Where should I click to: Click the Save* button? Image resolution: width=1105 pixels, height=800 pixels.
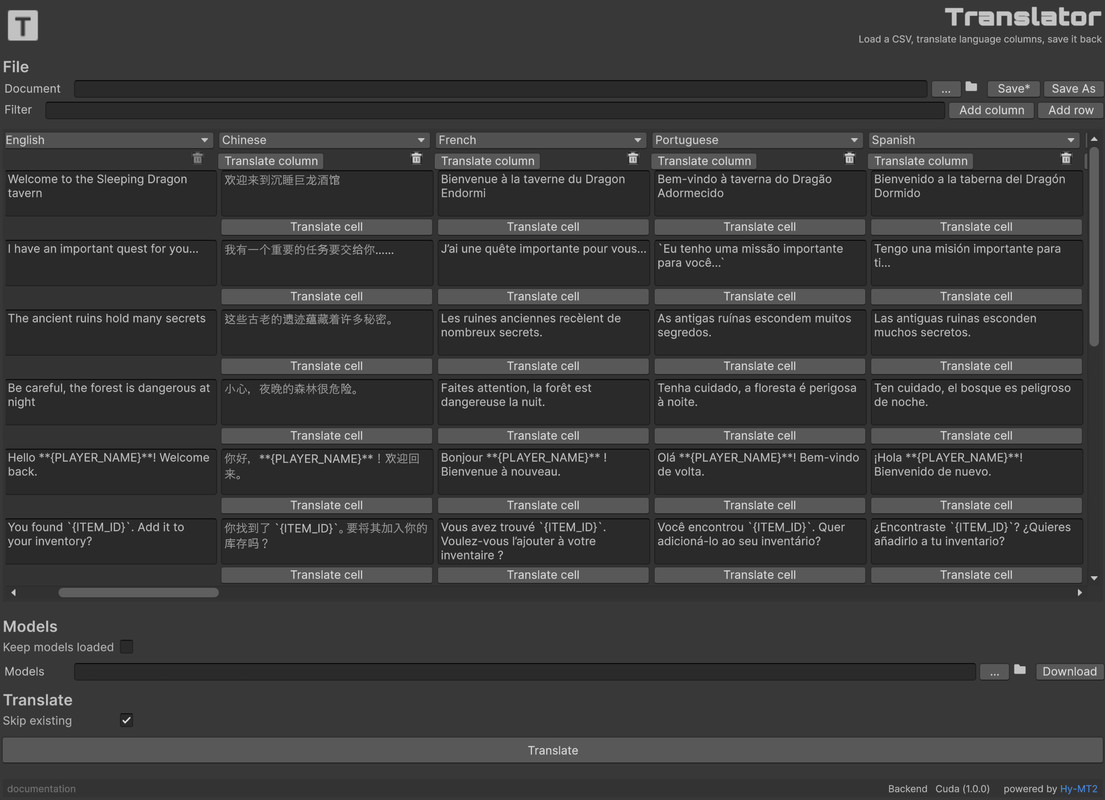click(x=1013, y=89)
